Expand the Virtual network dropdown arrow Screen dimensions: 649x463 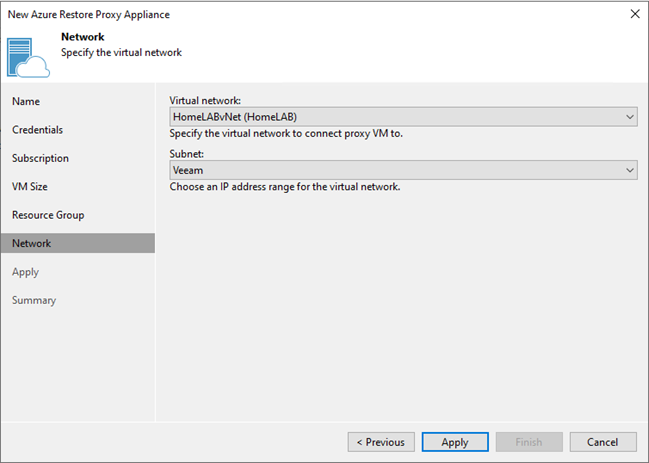point(630,117)
